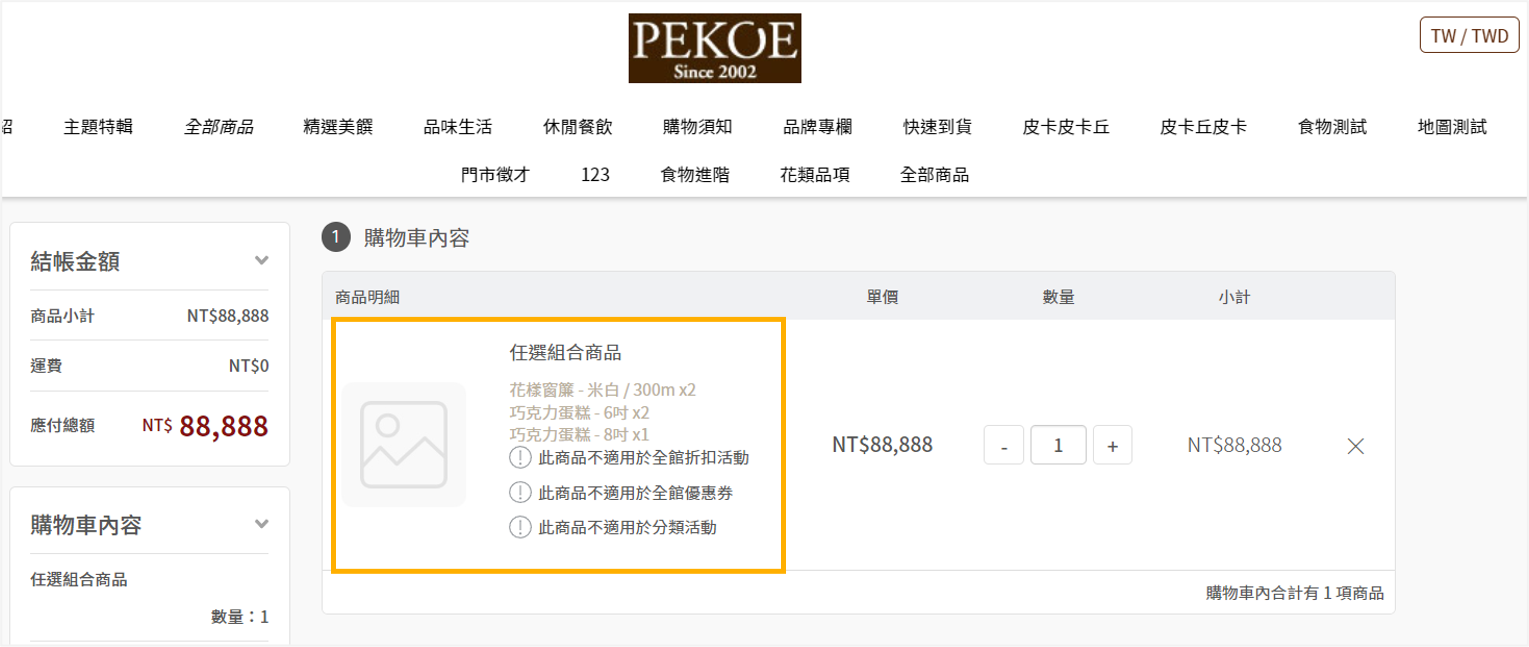Open the 精選美饌 menu item
1529x647 pixels.
tap(338, 127)
